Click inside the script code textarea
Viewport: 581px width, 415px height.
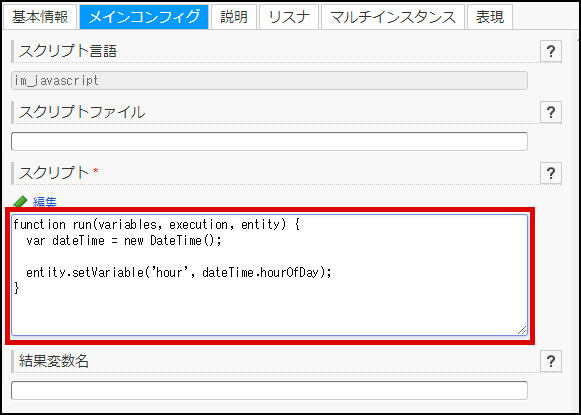click(269, 275)
